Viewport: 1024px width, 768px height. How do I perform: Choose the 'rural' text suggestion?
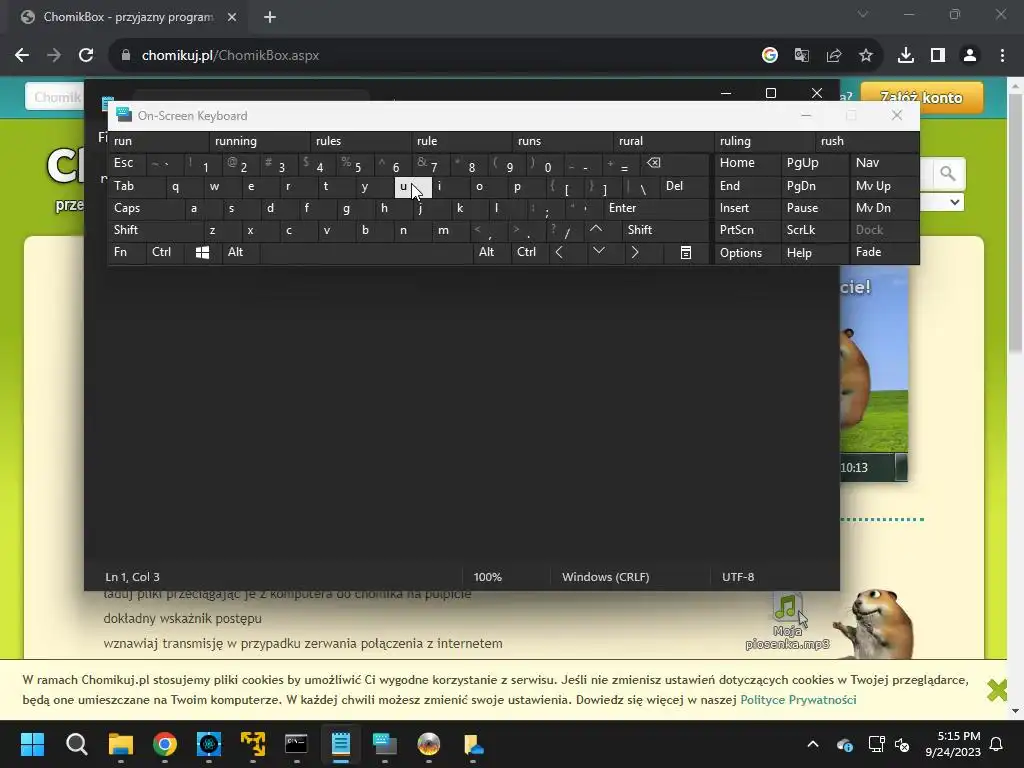664,141
